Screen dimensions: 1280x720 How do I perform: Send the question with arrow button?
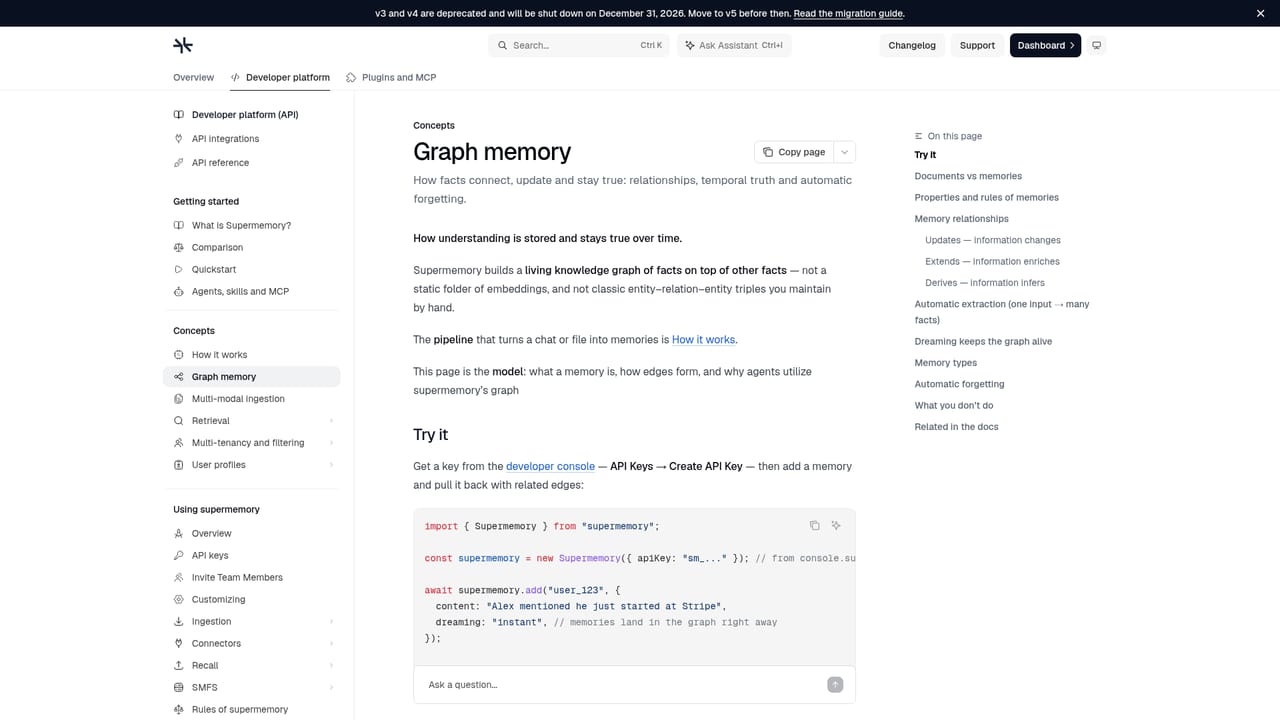(835, 685)
